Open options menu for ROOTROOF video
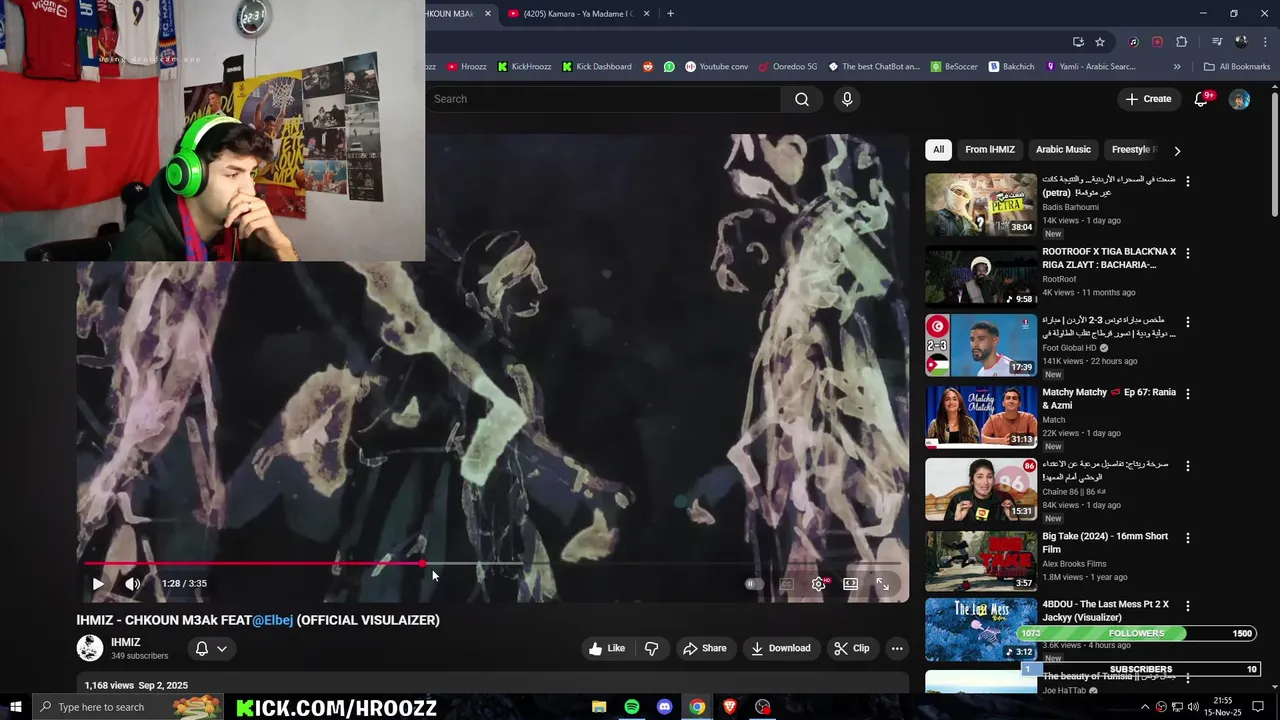Screen dimensions: 1280x720 click(1188, 254)
